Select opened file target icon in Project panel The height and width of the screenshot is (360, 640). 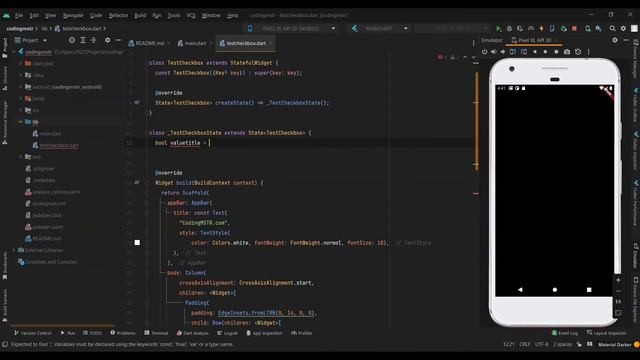click(x=72, y=40)
